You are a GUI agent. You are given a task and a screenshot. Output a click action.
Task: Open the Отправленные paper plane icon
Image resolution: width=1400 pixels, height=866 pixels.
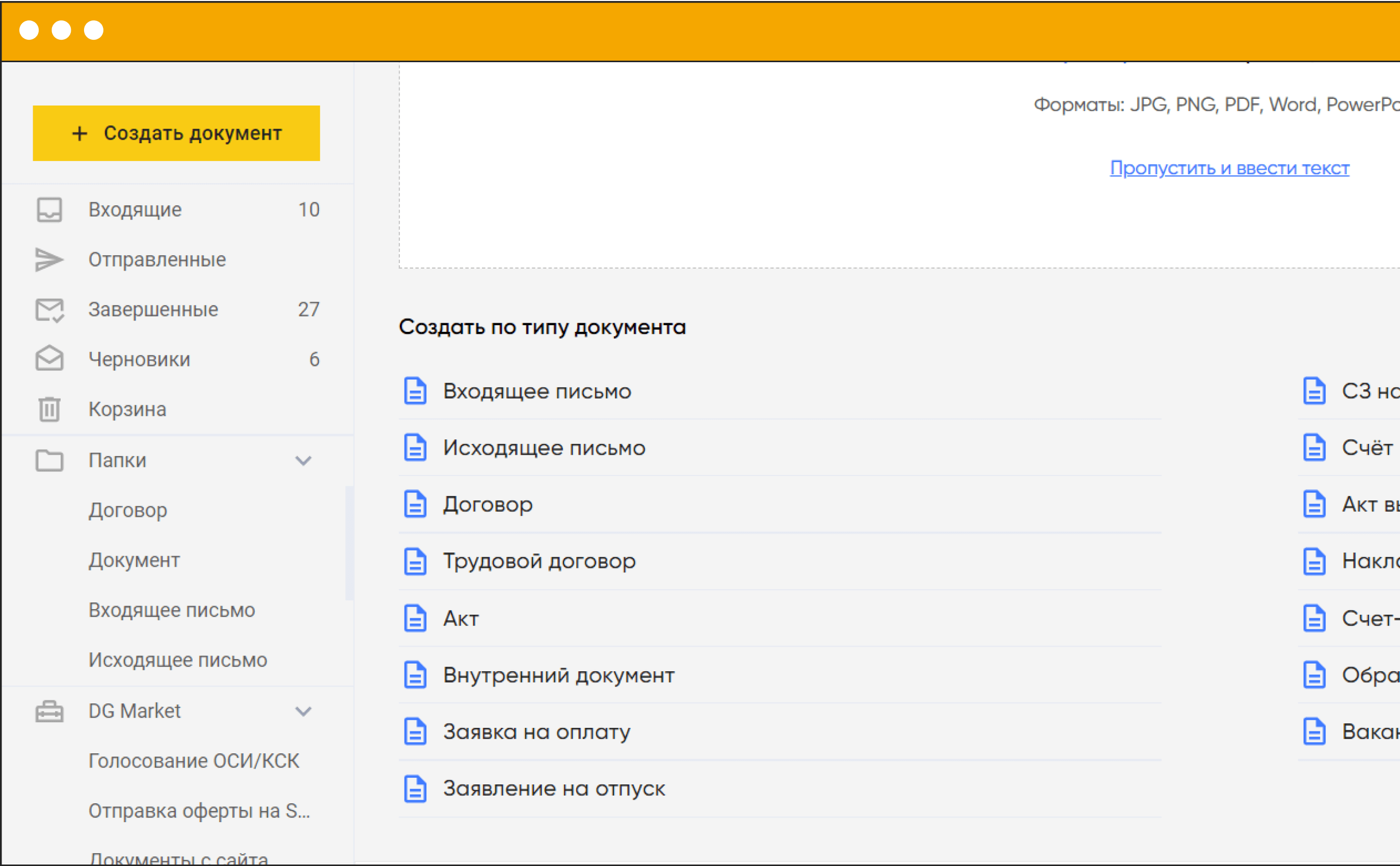point(49,259)
